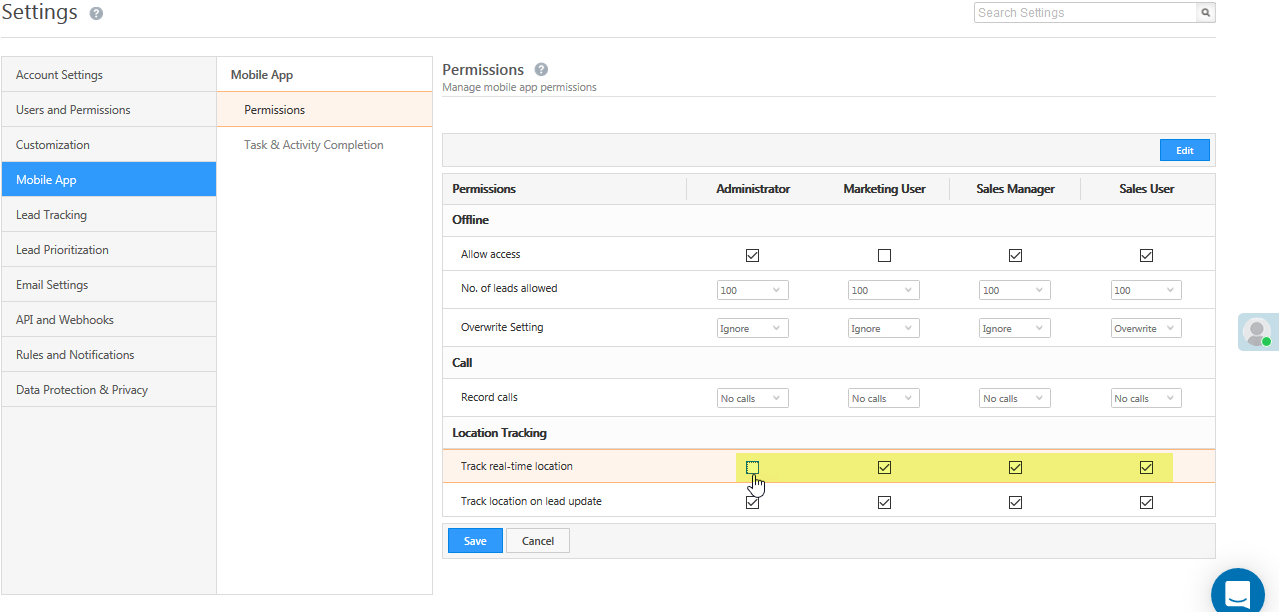Image resolution: width=1279 pixels, height=612 pixels.
Task: Save the permission changes
Action: point(475,541)
